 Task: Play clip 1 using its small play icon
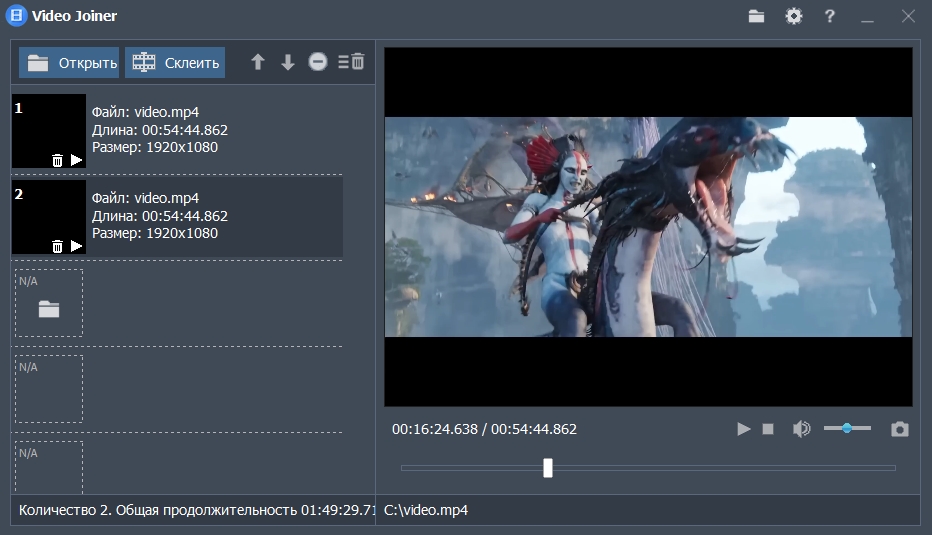click(76, 160)
